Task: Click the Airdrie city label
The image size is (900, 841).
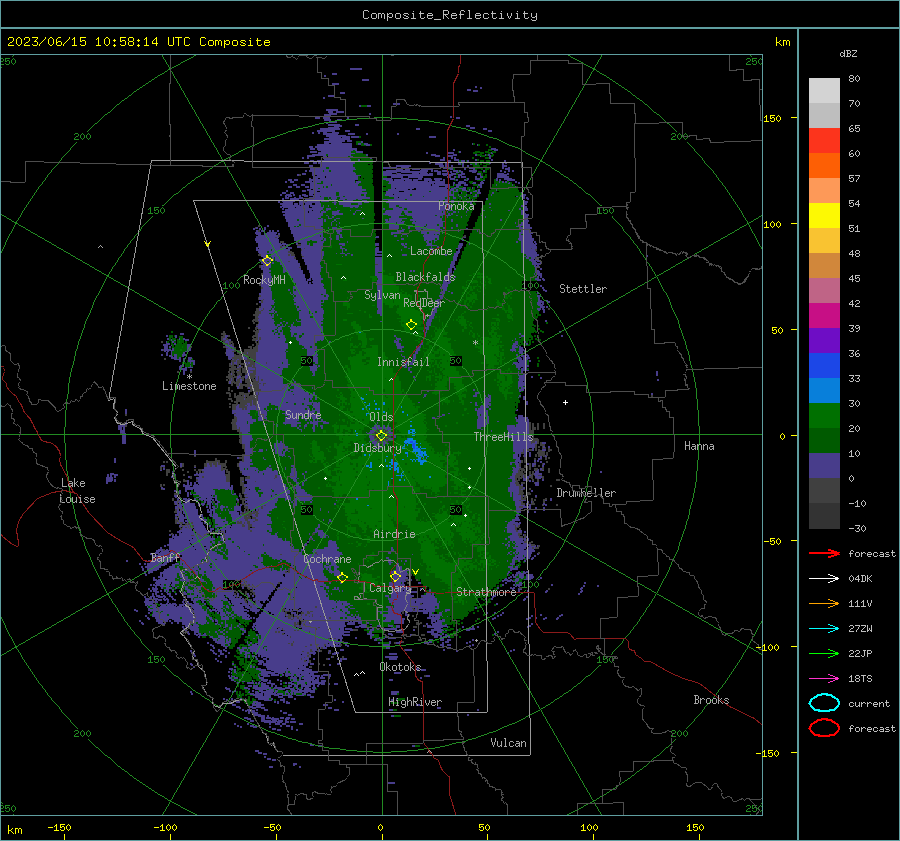Action: point(394,534)
